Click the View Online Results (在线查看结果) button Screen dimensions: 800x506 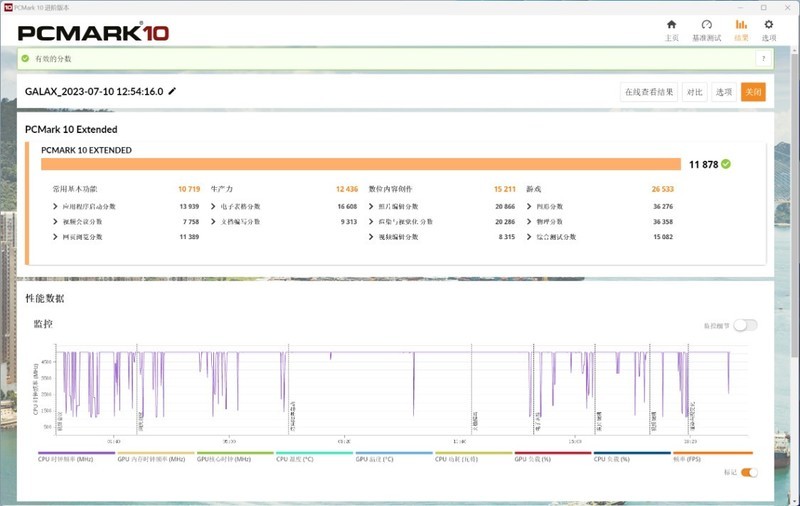point(649,92)
